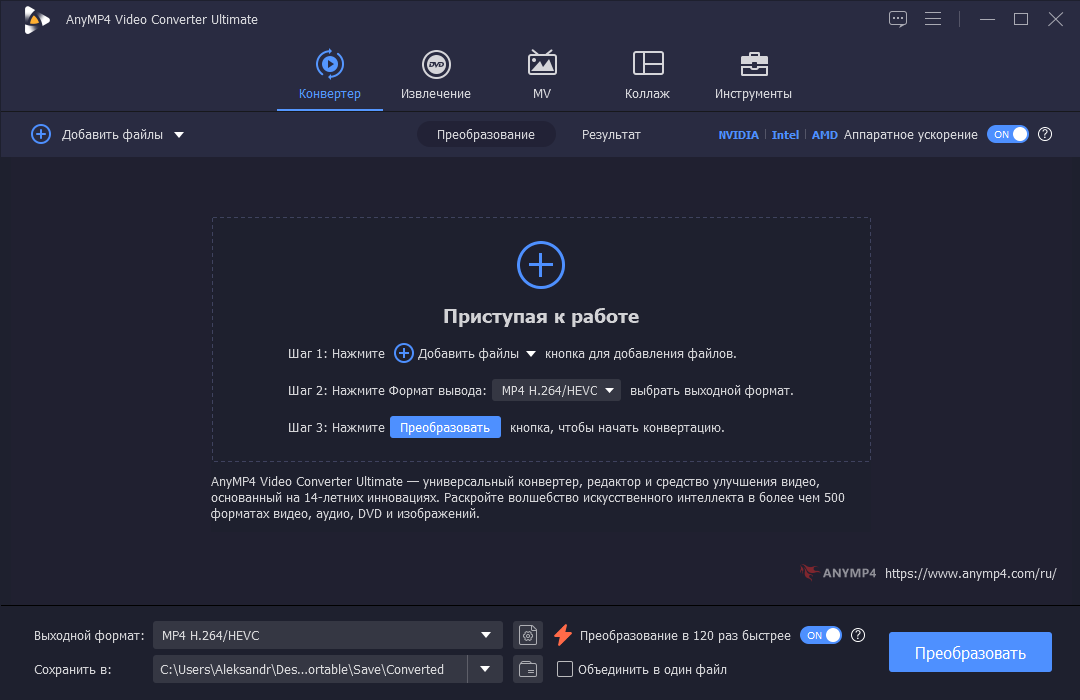Check Объединить в один файл

565,669
